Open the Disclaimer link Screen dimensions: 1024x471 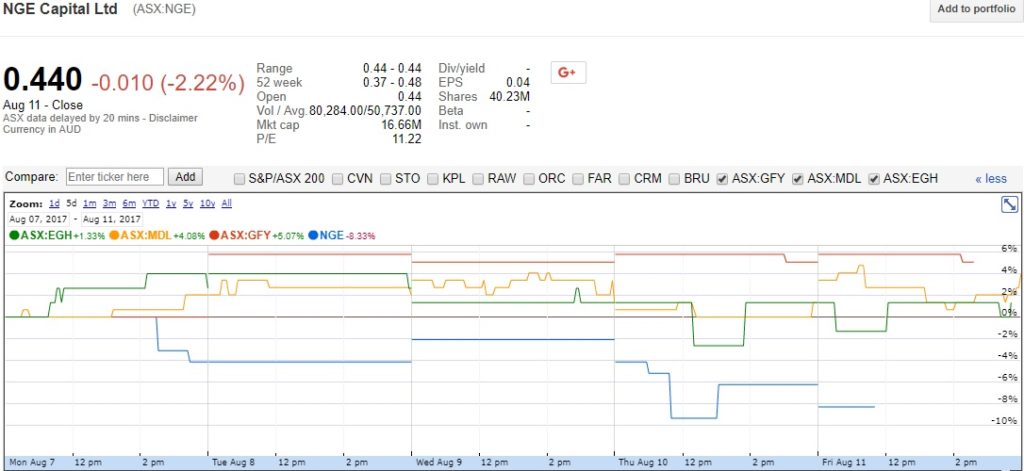(173, 118)
